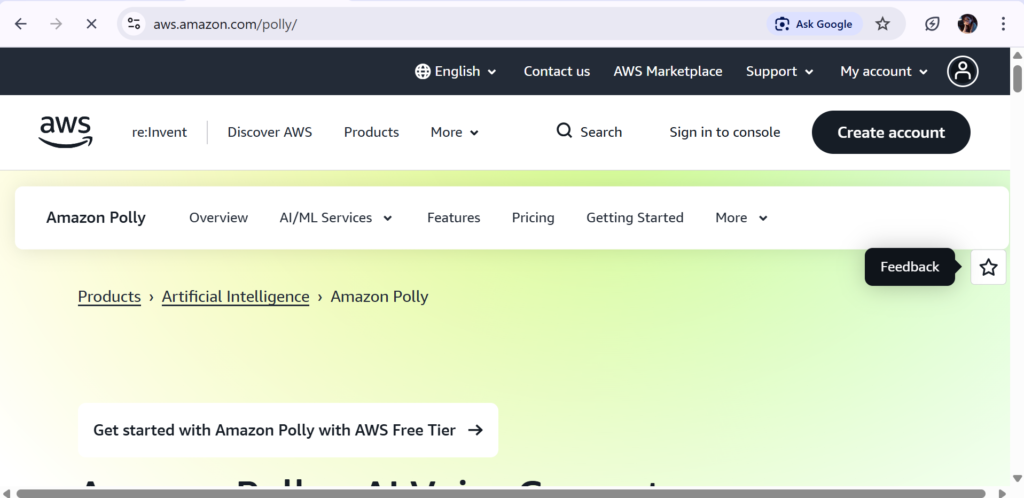Click Sign in to console
The image size is (1024, 498).
(x=724, y=132)
